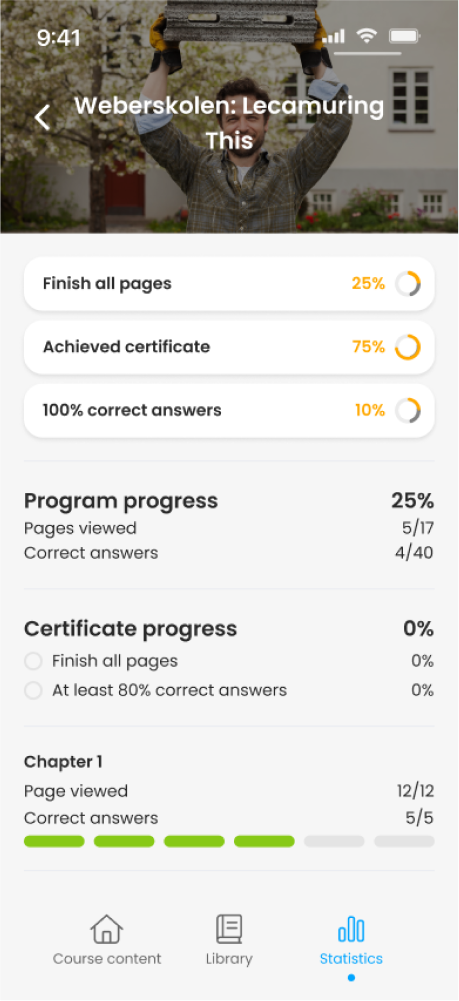
Task: Switch to the Library tab label
Action: click(x=229, y=958)
